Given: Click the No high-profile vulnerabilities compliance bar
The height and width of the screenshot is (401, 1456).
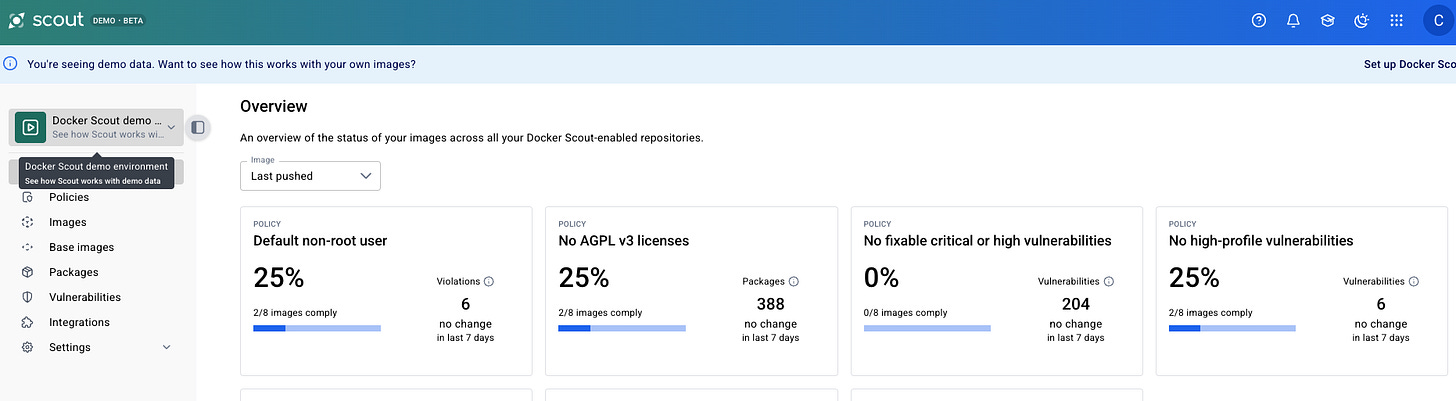Looking at the screenshot, I should (1232, 328).
